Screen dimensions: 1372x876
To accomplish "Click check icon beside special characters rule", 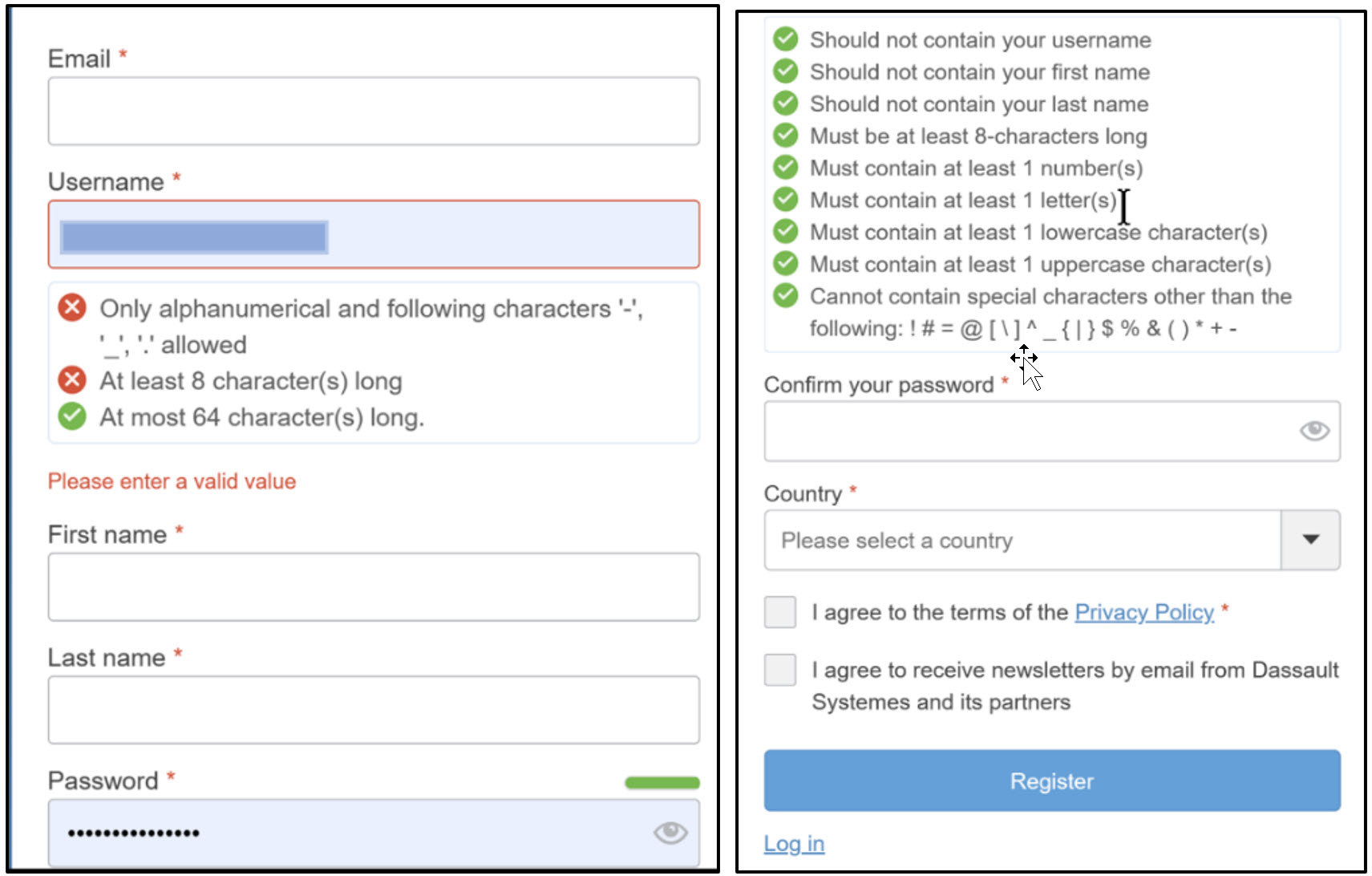I will (786, 295).
